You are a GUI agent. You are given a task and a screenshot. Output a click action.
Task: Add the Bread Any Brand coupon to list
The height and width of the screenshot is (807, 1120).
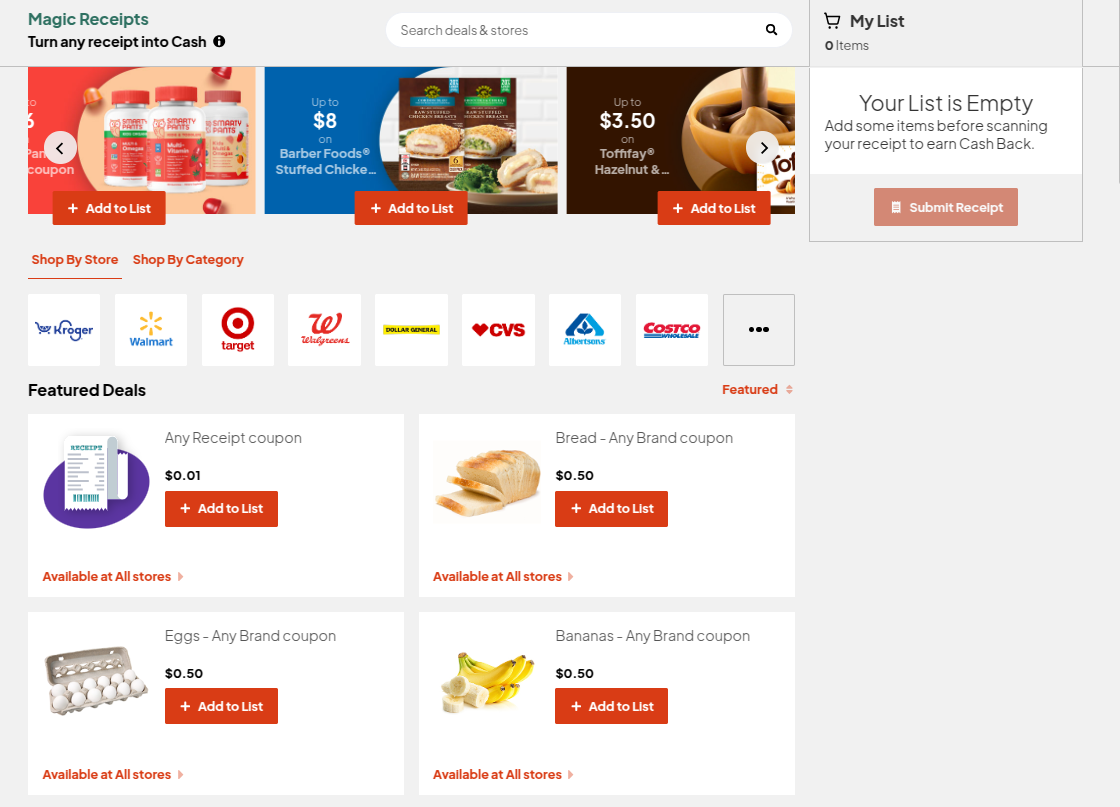611,508
